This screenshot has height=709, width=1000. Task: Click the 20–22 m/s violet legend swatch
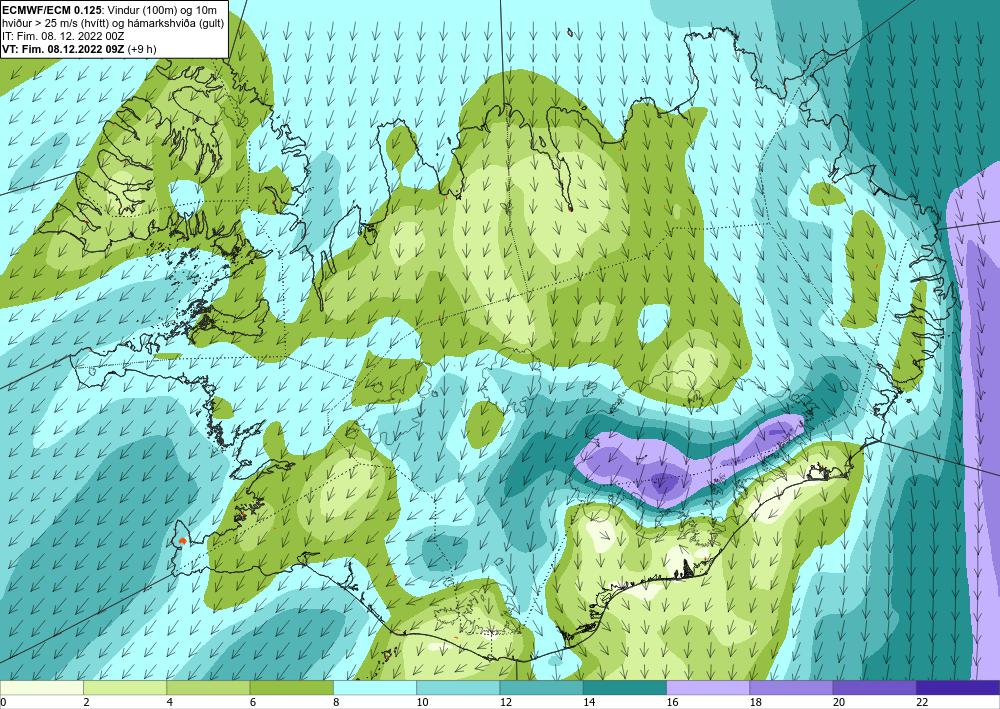coord(874,688)
